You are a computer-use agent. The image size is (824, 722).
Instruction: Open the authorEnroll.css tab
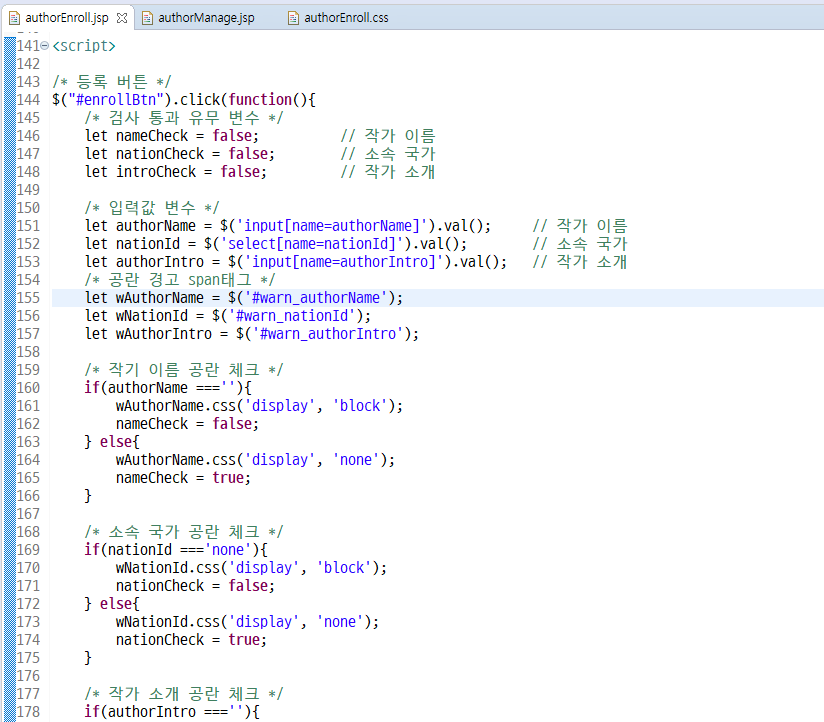[x=346, y=18]
